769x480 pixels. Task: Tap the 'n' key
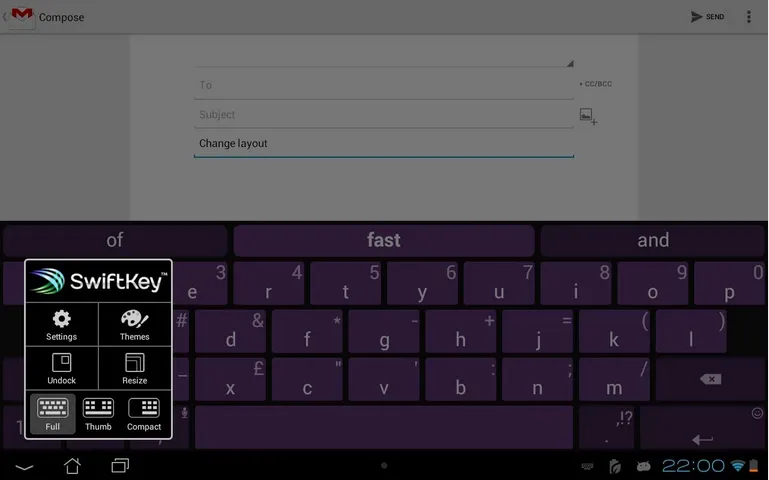(x=538, y=379)
